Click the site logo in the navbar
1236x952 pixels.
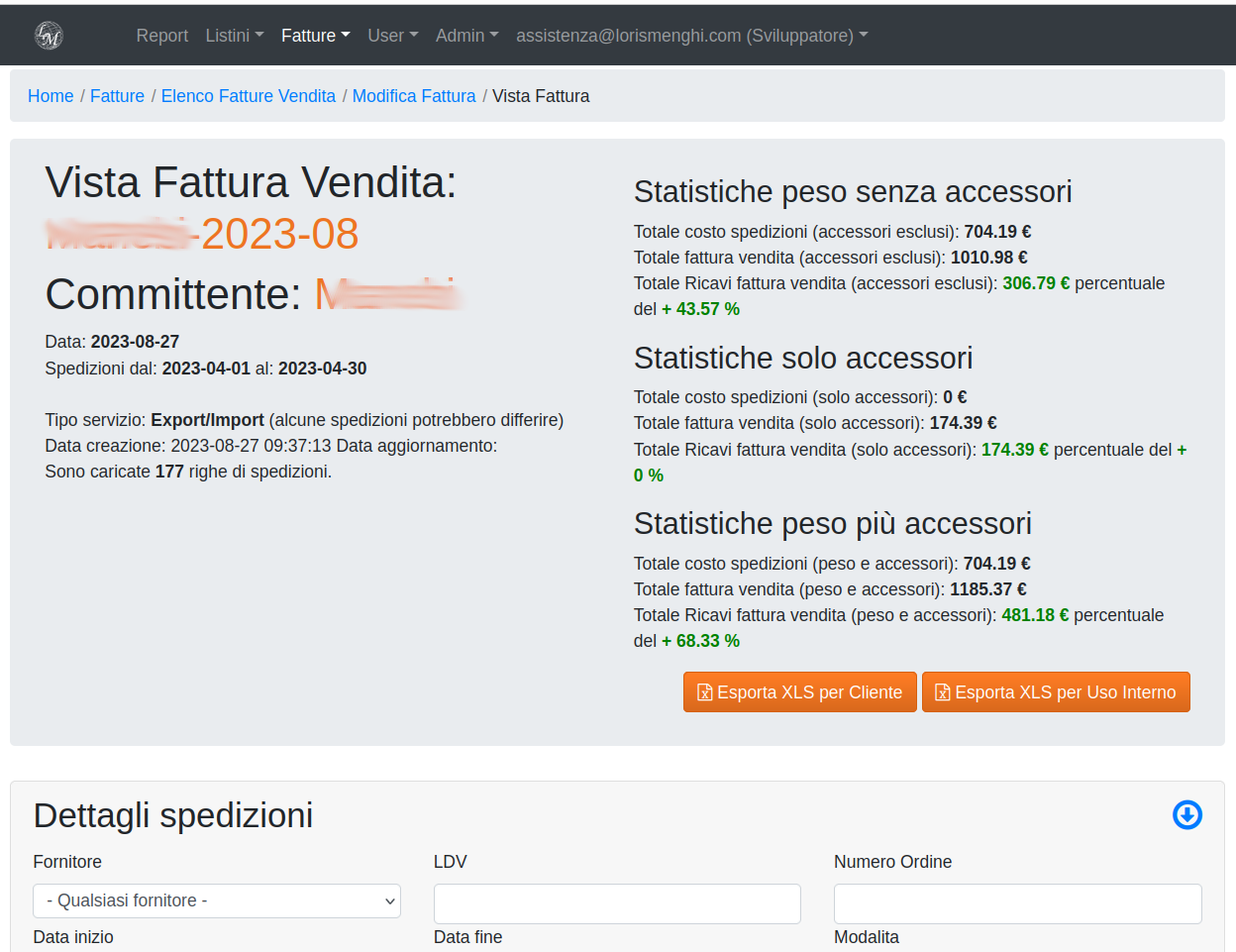[x=49, y=36]
